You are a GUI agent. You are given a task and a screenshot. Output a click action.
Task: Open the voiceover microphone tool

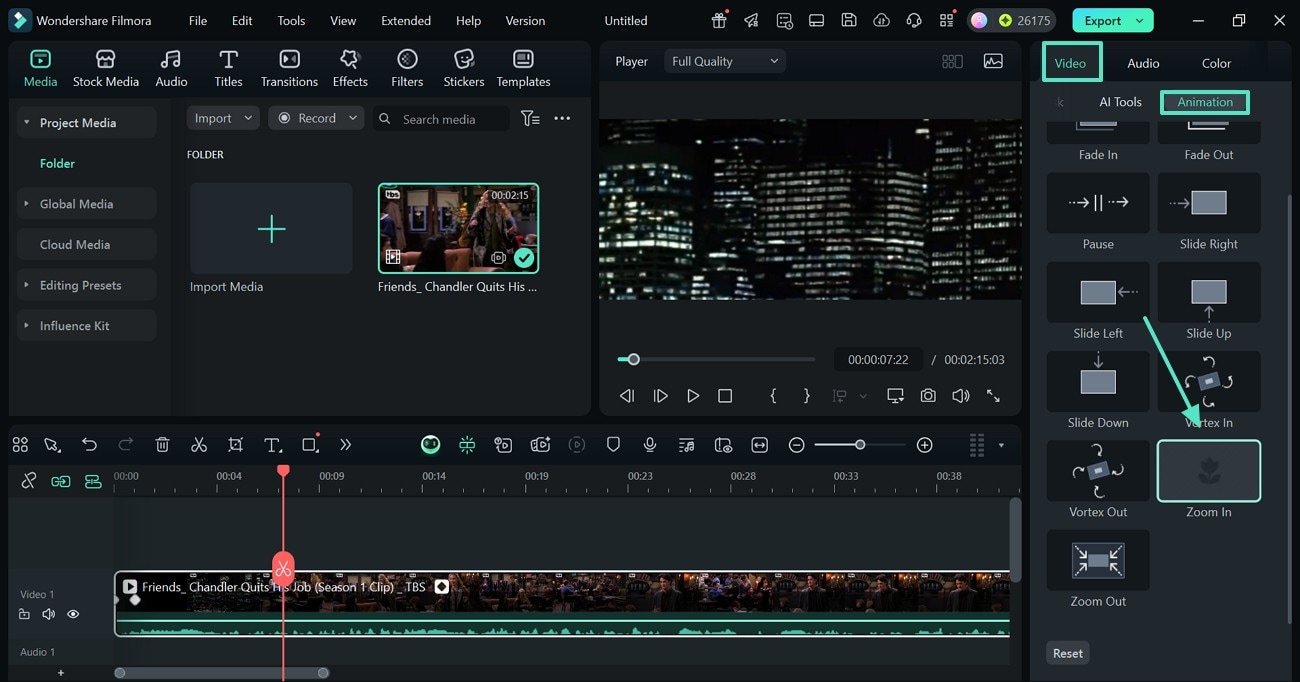pos(650,444)
